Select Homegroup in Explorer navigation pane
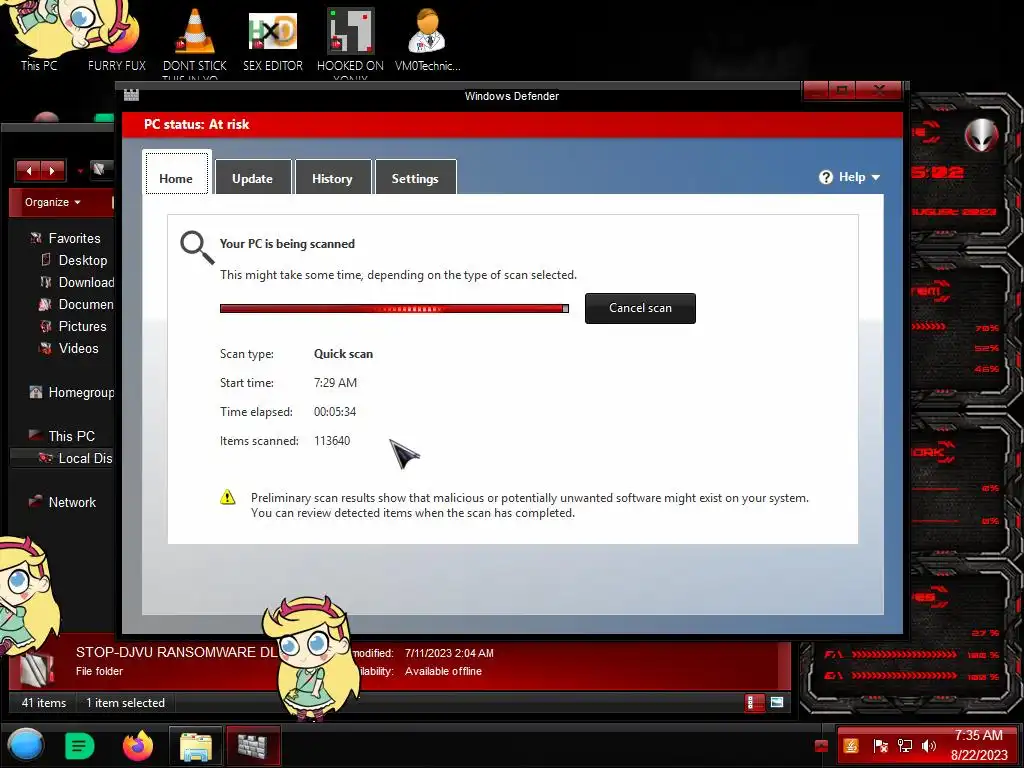 (72, 392)
